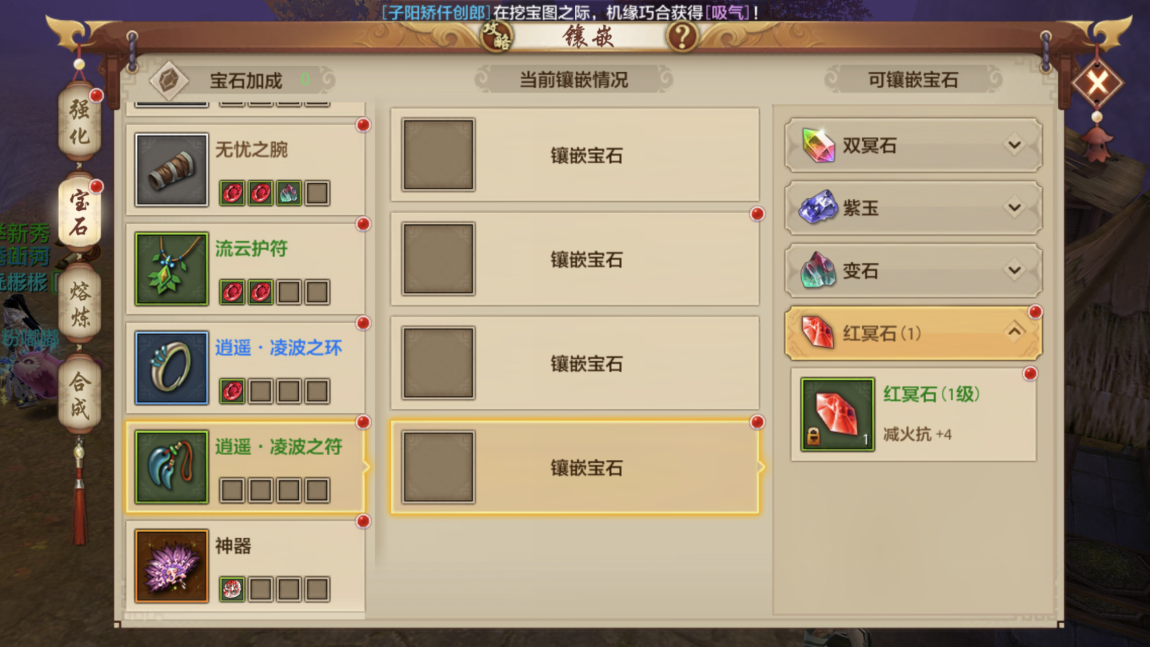The width and height of the screenshot is (1150, 647).
Task: Click the 宝石加成 diamond icon
Action: click(x=169, y=80)
